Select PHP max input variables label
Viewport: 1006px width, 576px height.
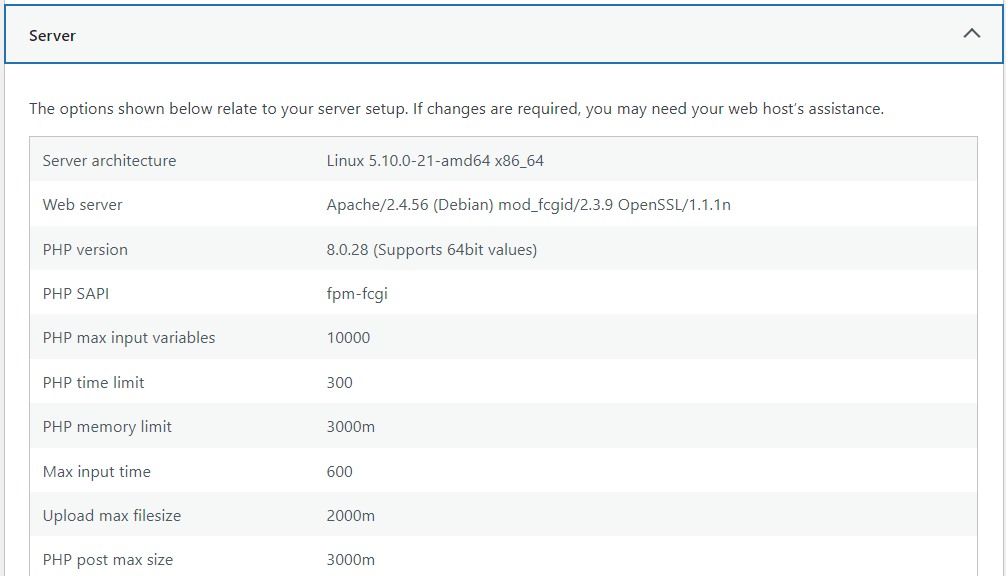point(129,338)
